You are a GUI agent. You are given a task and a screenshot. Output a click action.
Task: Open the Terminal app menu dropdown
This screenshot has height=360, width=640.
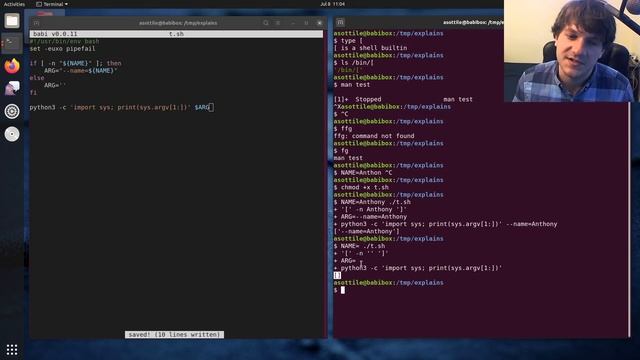coord(52,4)
